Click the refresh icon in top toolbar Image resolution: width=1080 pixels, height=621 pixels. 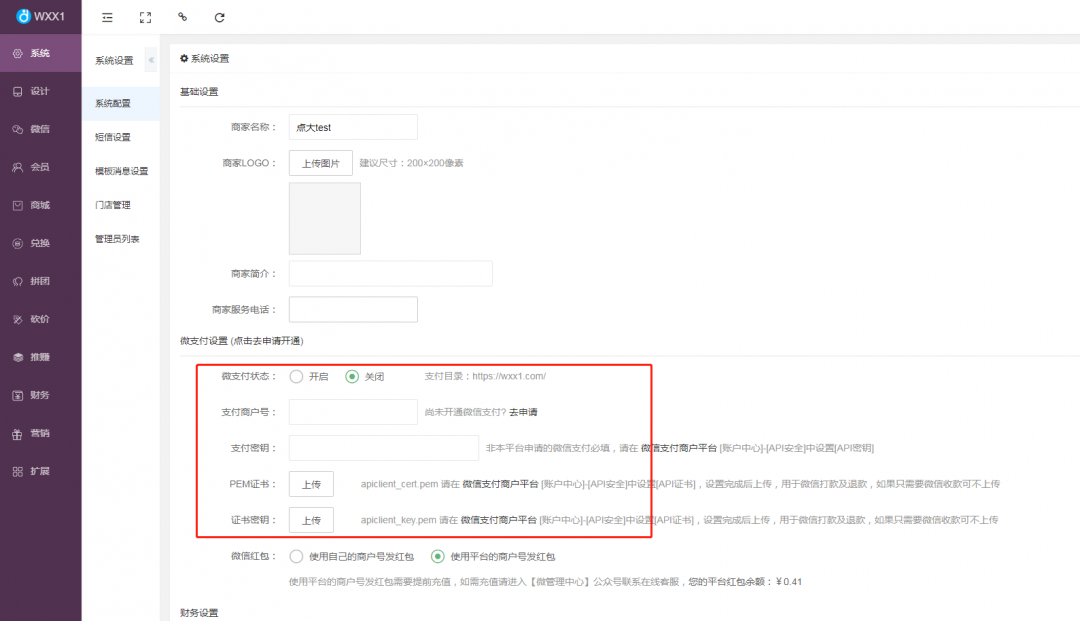(219, 17)
